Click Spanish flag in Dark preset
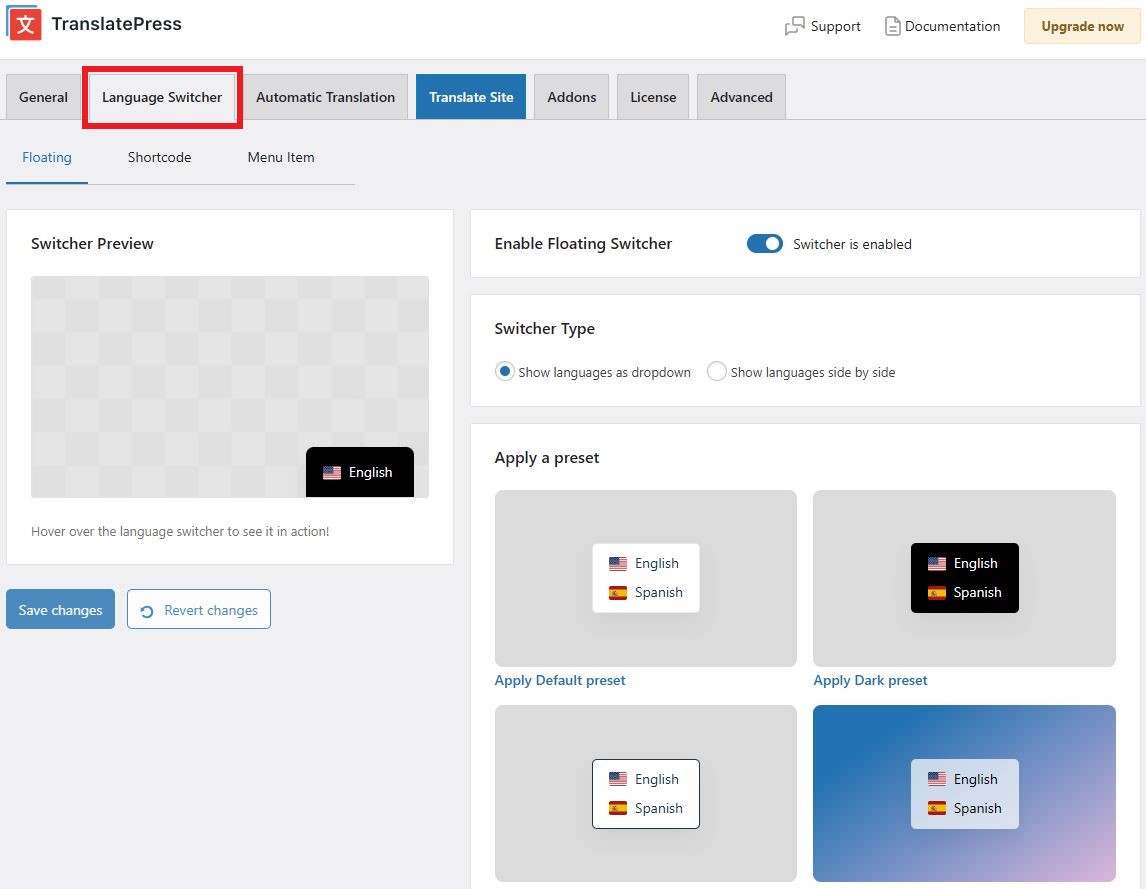The image size is (1146, 889). pyautogui.click(x=937, y=592)
